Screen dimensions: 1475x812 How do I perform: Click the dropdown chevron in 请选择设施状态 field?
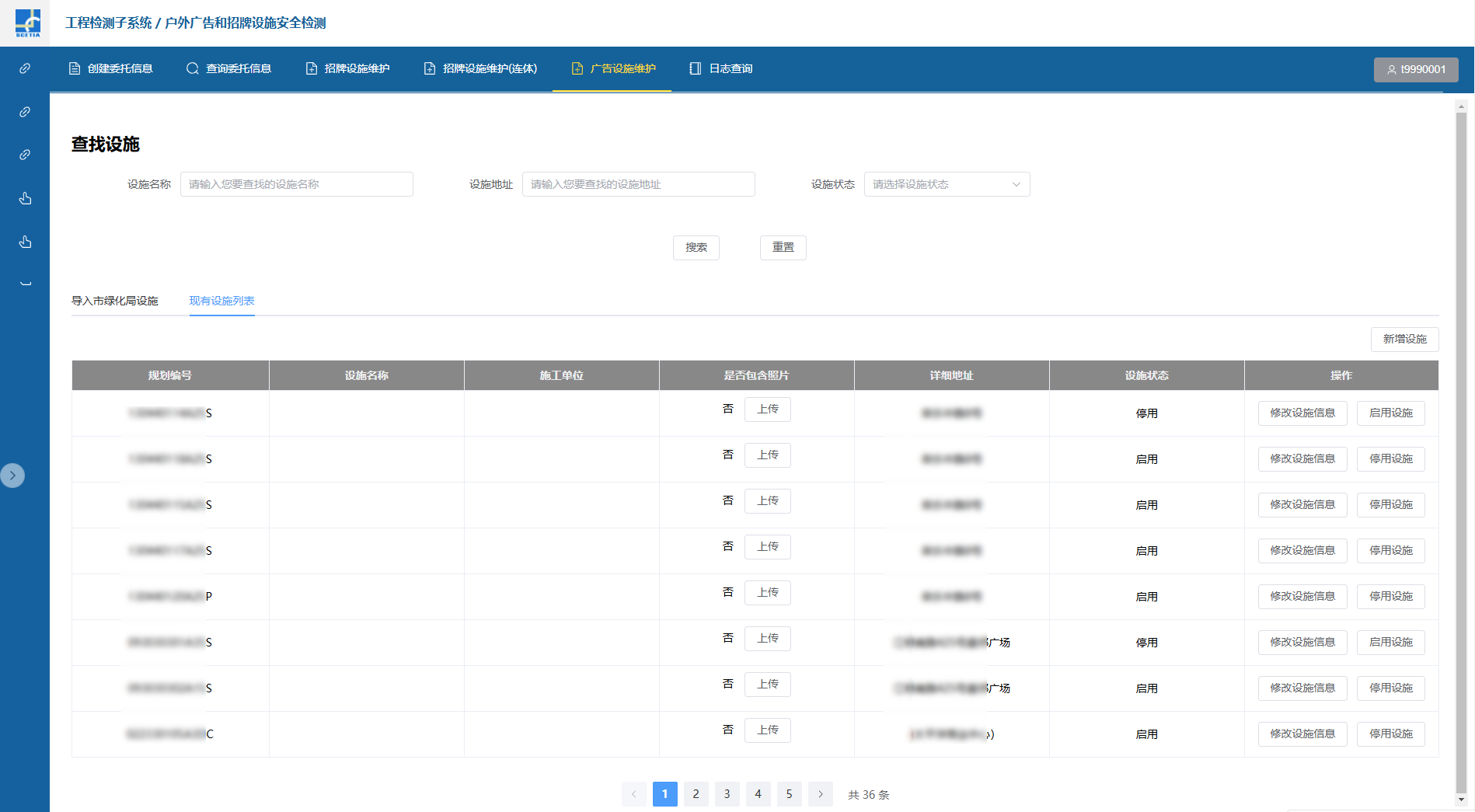[1016, 184]
